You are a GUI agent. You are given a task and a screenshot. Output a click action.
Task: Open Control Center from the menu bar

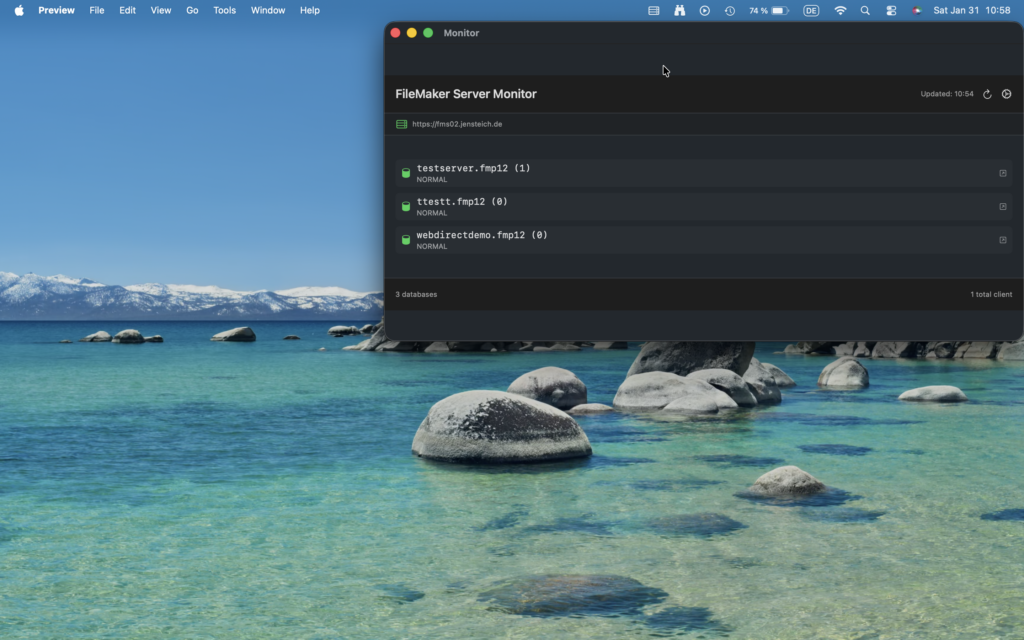pyautogui.click(x=891, y=10)
